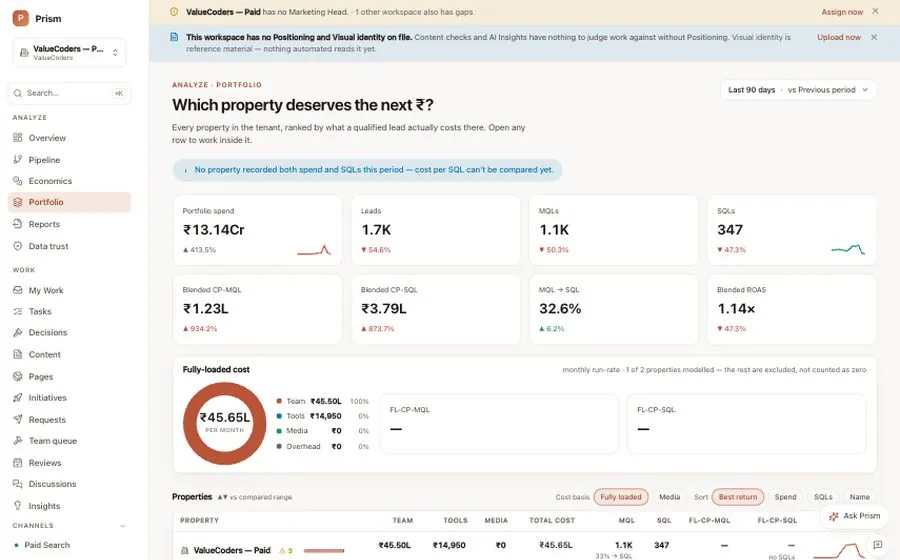Image resolution: width=900 pixels, height=560 pixels.
Task: Click the My Work inbox icon
Action: (18, 290)
